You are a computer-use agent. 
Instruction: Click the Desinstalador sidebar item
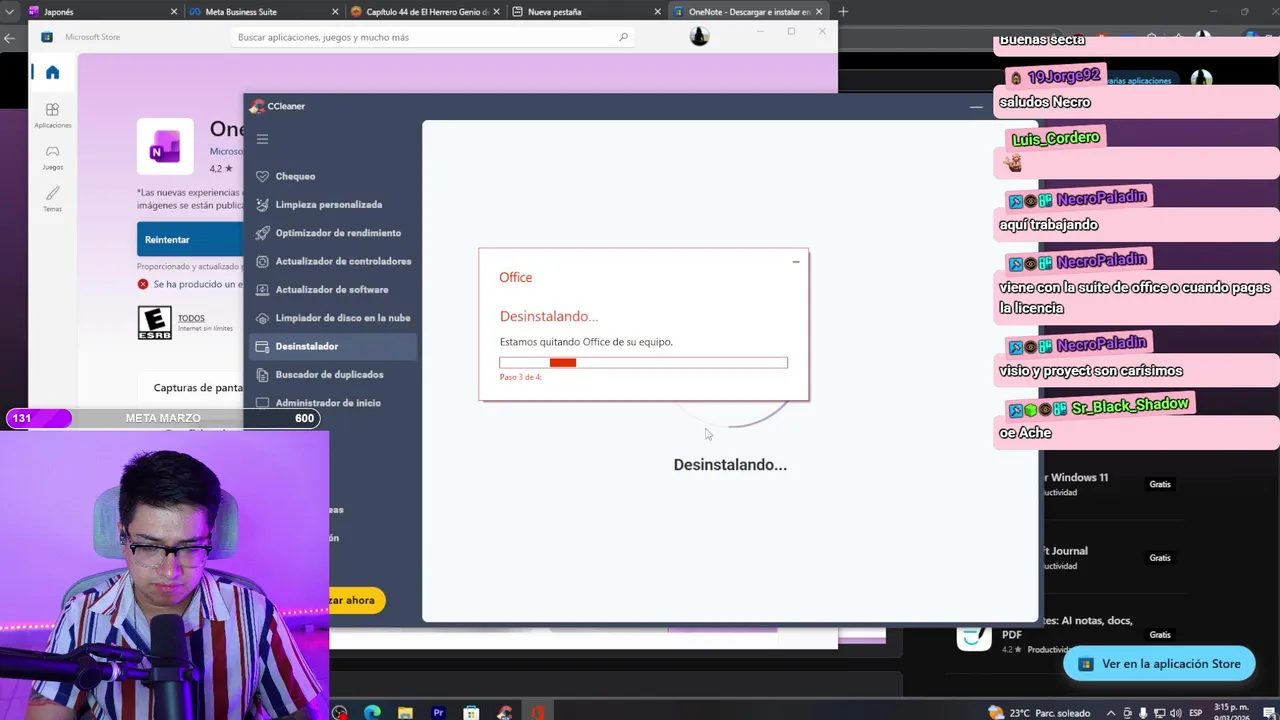pos(332,346)
